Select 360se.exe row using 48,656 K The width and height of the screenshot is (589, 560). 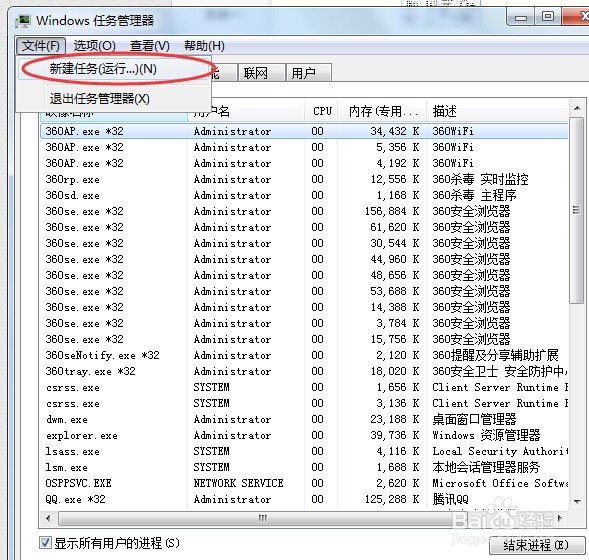[x=304, y=275]
